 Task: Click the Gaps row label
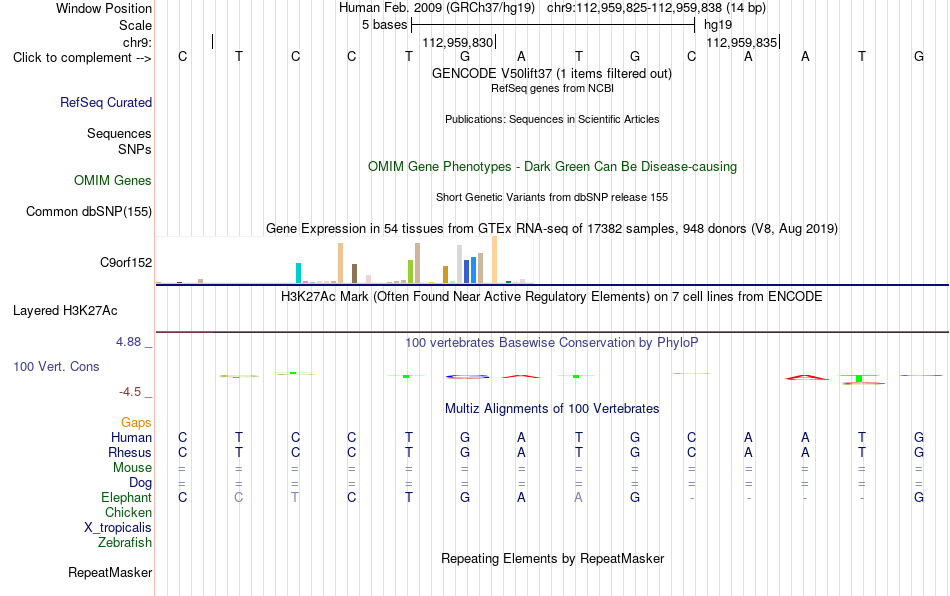click(x=136, y=422)
